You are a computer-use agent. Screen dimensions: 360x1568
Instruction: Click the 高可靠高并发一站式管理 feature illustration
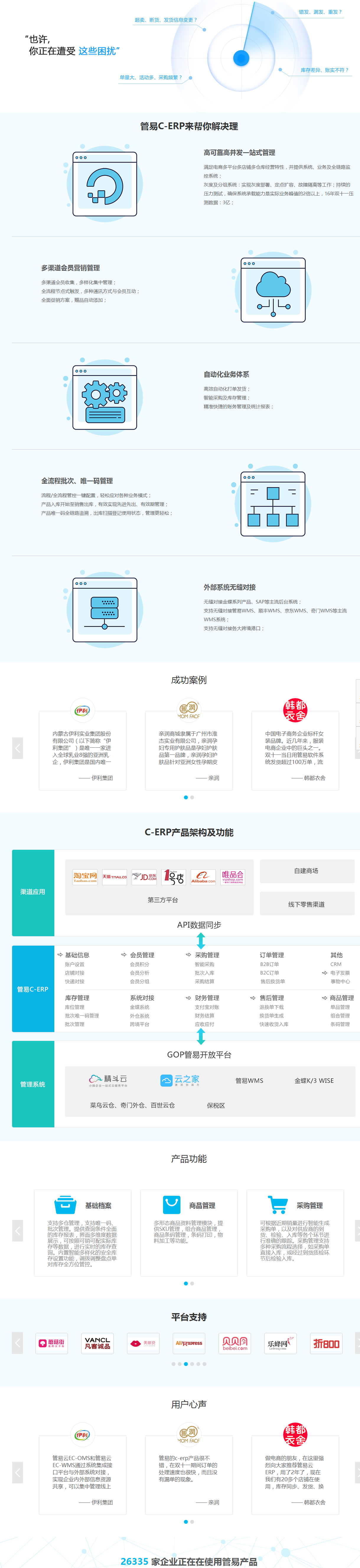pos(104,184)
